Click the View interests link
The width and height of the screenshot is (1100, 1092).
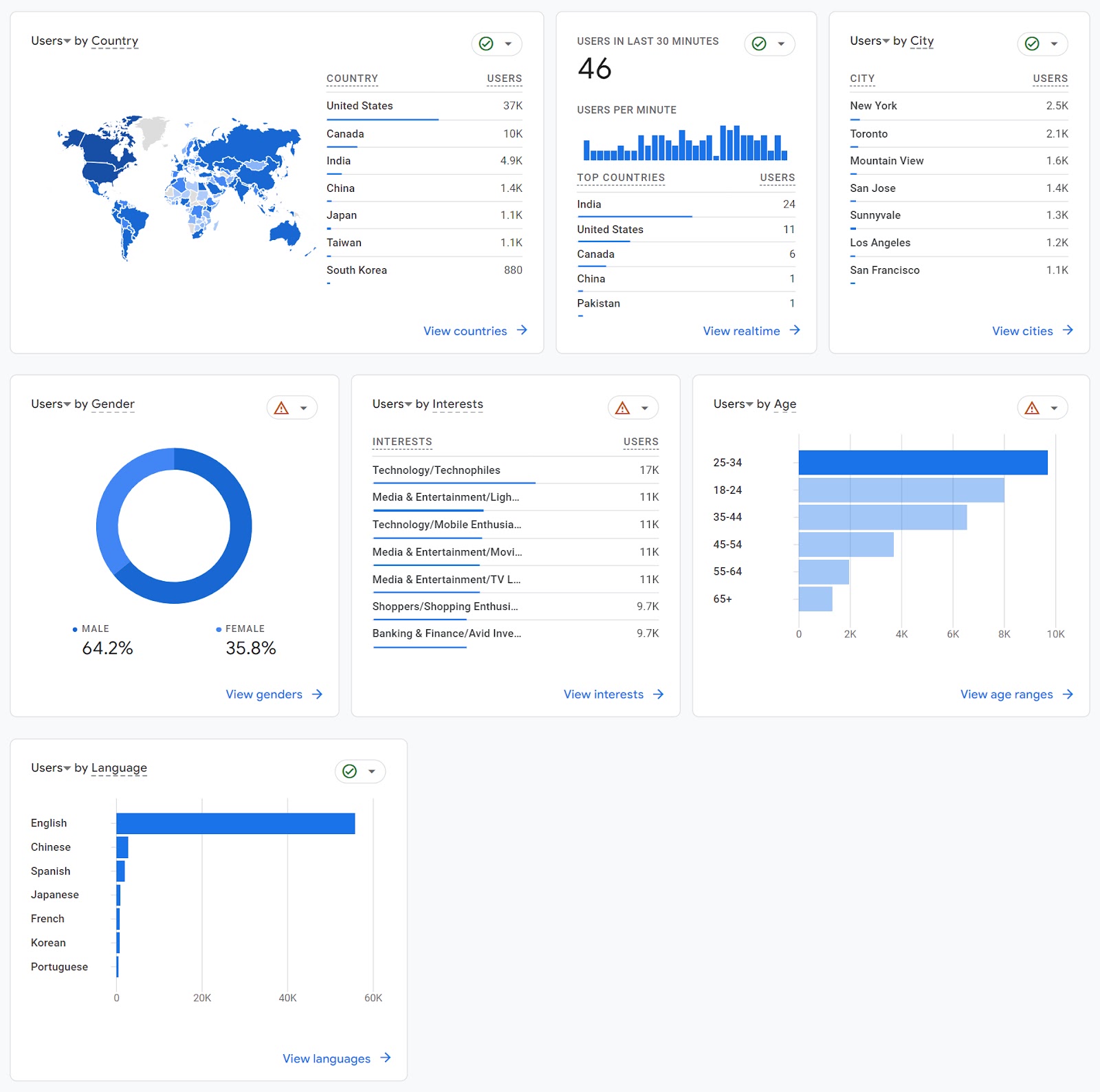pyautogui.click(x=604, y=694)
